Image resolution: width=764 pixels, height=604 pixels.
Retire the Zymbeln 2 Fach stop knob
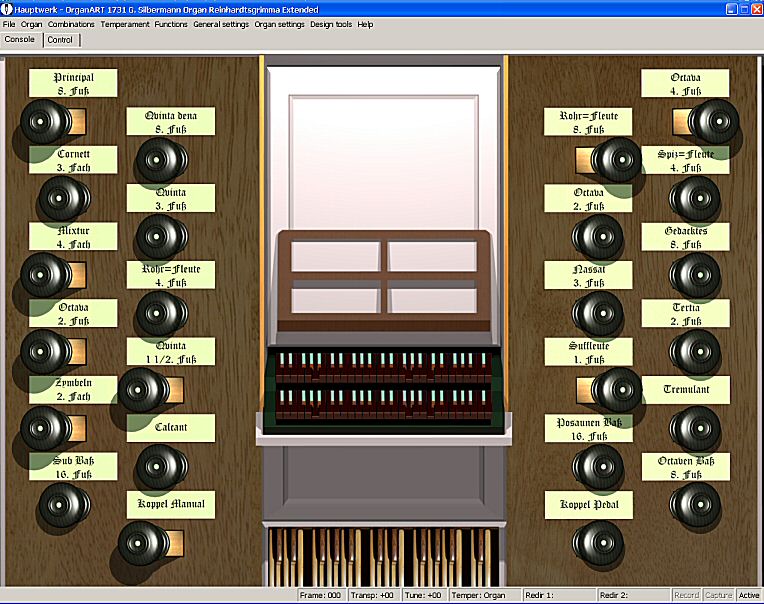click(x=46, y=429)
